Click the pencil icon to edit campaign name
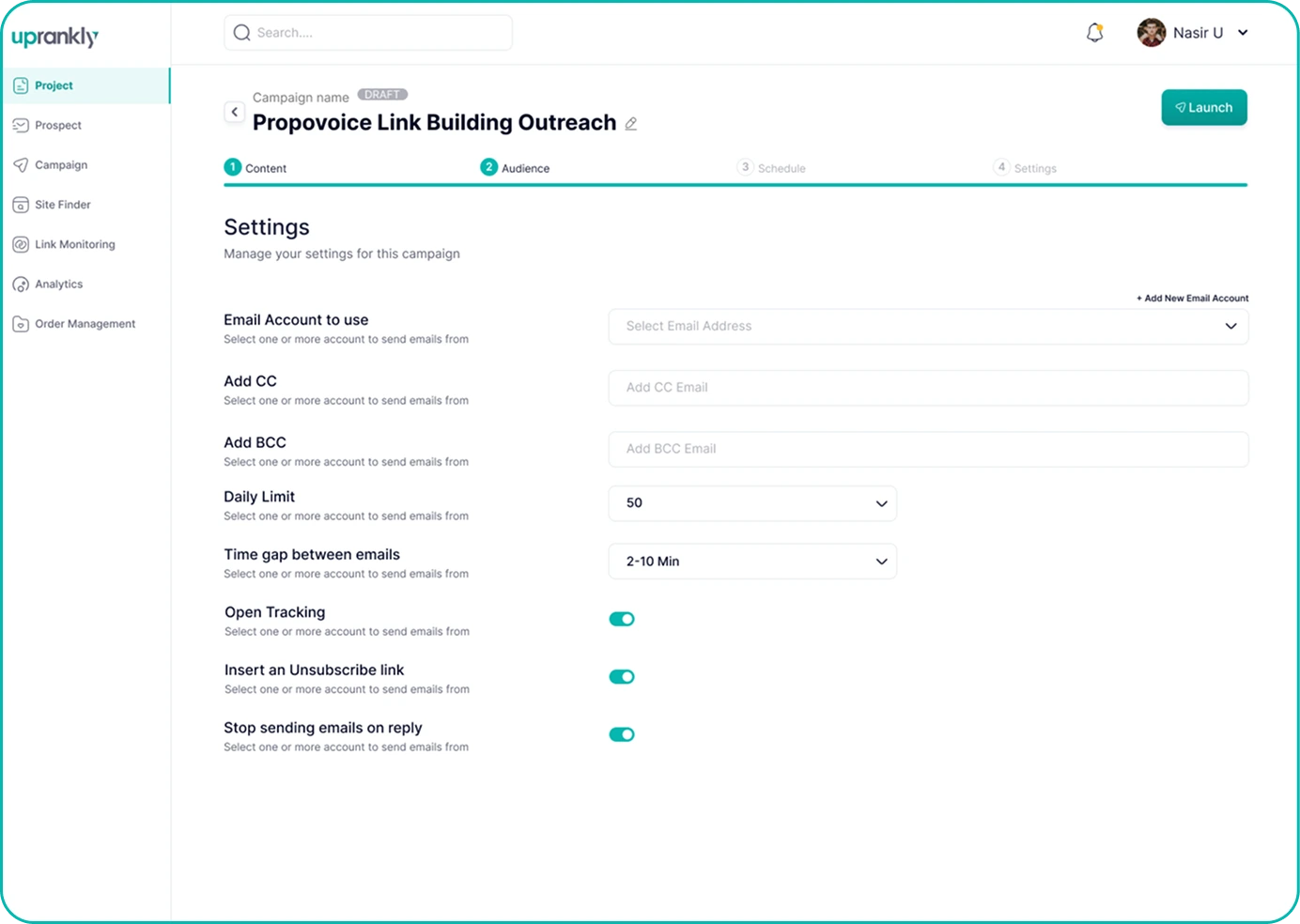 [x=631, y=124]
